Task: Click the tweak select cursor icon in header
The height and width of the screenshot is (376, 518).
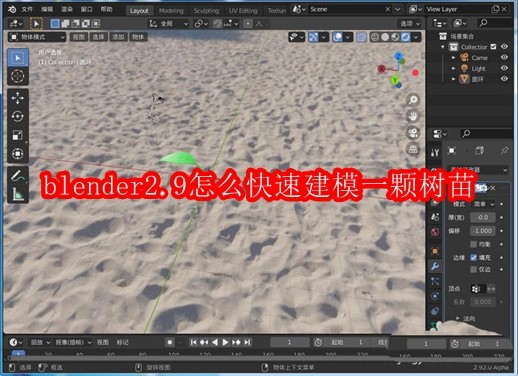Action: tap(36, 23)
